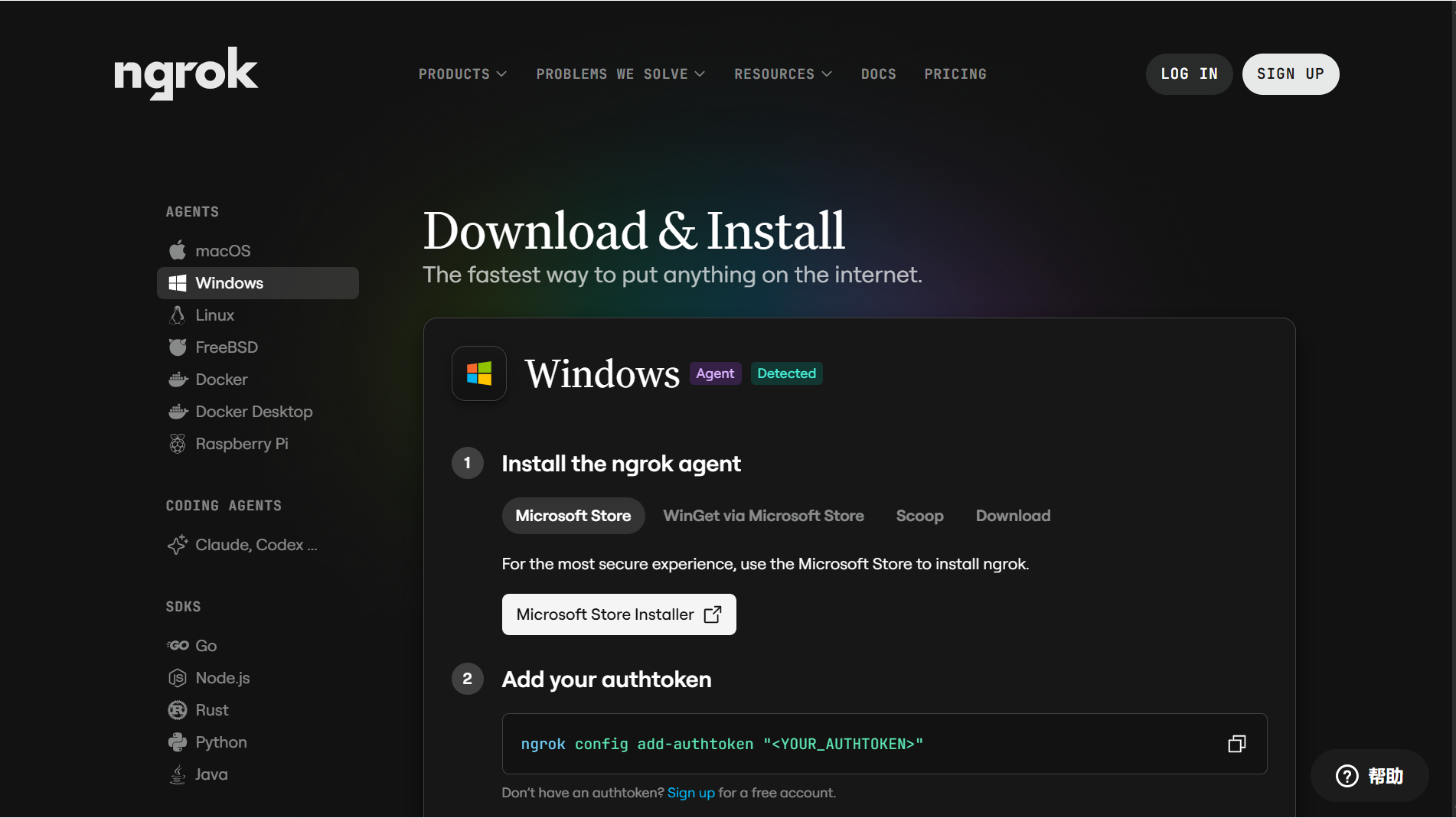Switch to the Download tab
1456x818 pixels.
pyautogui.click(x=1013, y=516)
